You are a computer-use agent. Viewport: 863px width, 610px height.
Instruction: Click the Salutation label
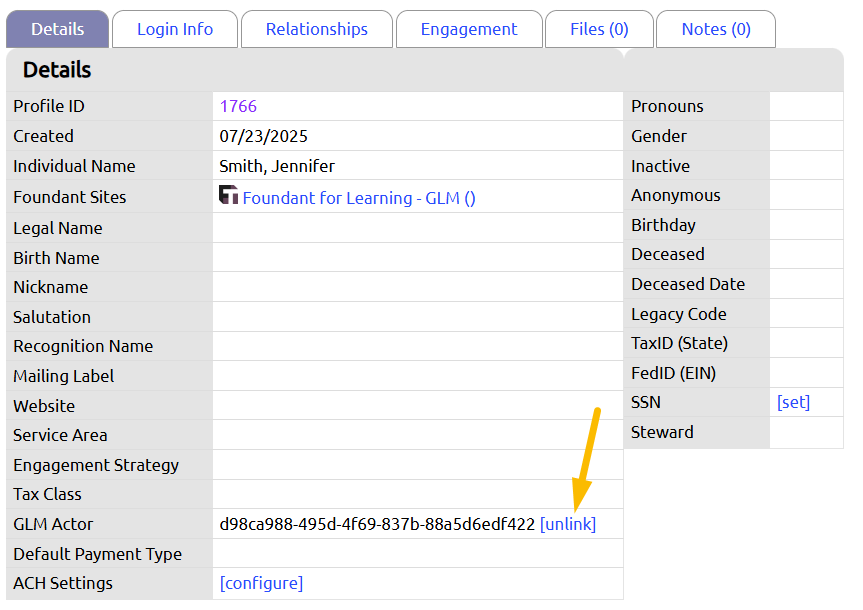[52, 317]
